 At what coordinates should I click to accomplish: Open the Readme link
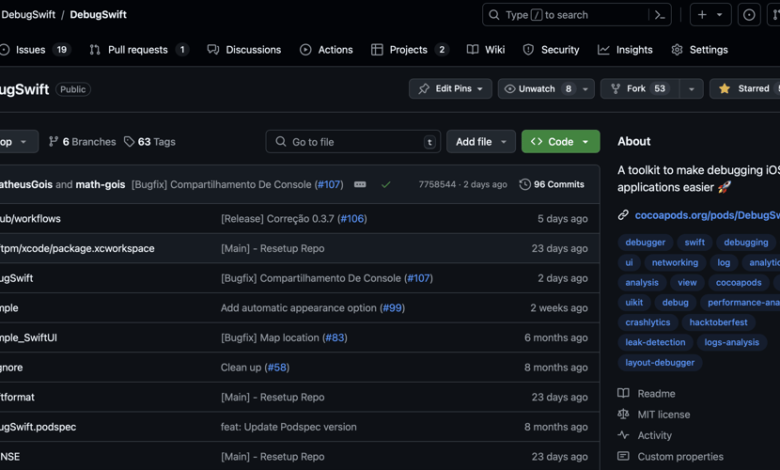(x=647, y=394)
